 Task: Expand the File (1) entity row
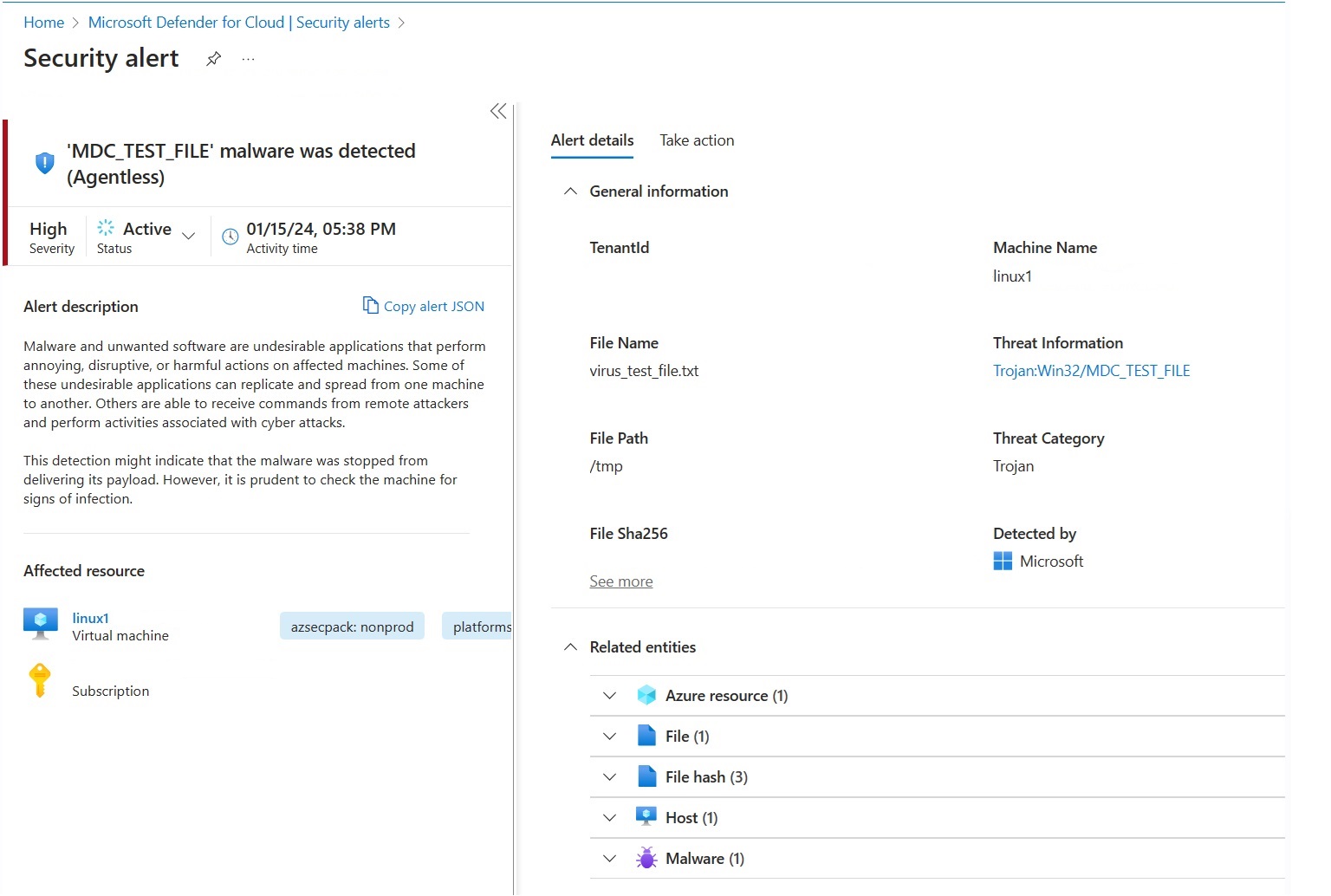click(x=937, y=737)
